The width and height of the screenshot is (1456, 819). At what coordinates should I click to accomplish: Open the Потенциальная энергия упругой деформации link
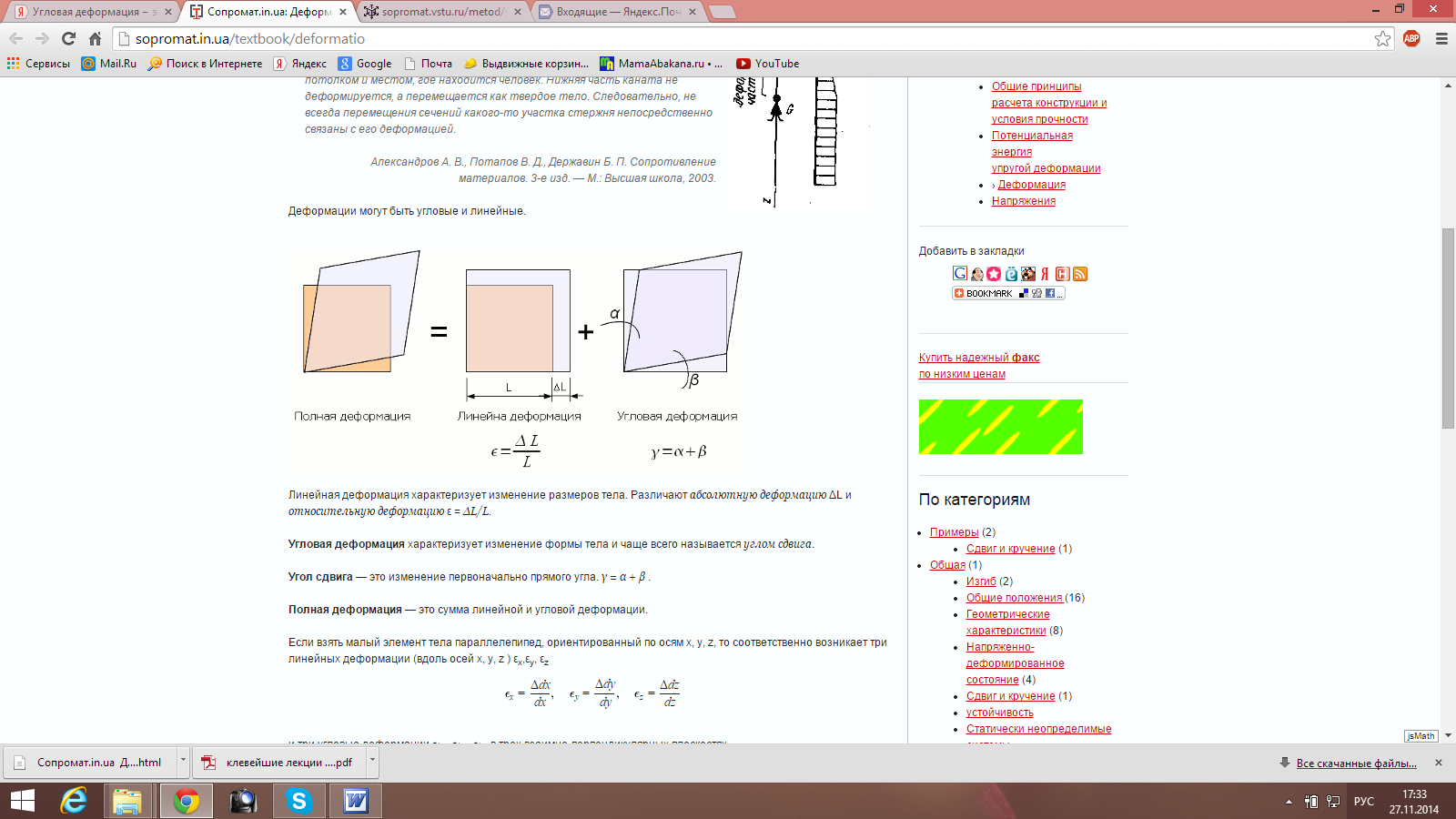pos(1046,152)
